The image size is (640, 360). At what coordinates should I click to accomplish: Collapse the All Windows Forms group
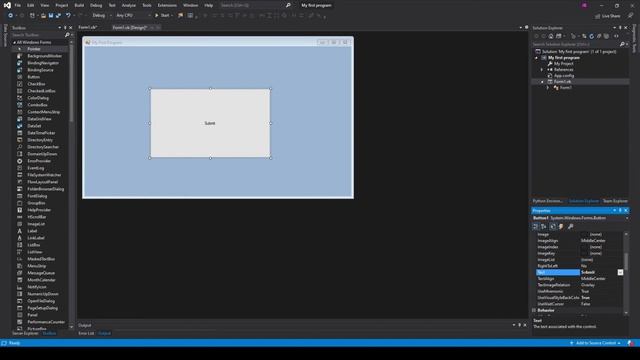tap(15, 42)
